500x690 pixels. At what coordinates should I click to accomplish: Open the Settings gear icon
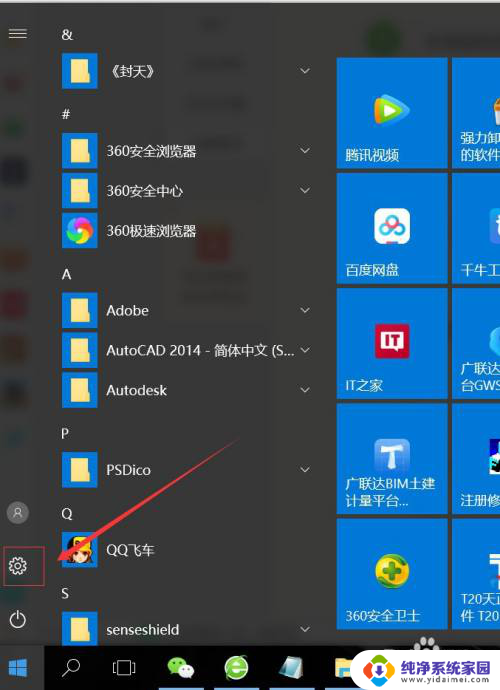pyautogui.click(x=18, y=565)
